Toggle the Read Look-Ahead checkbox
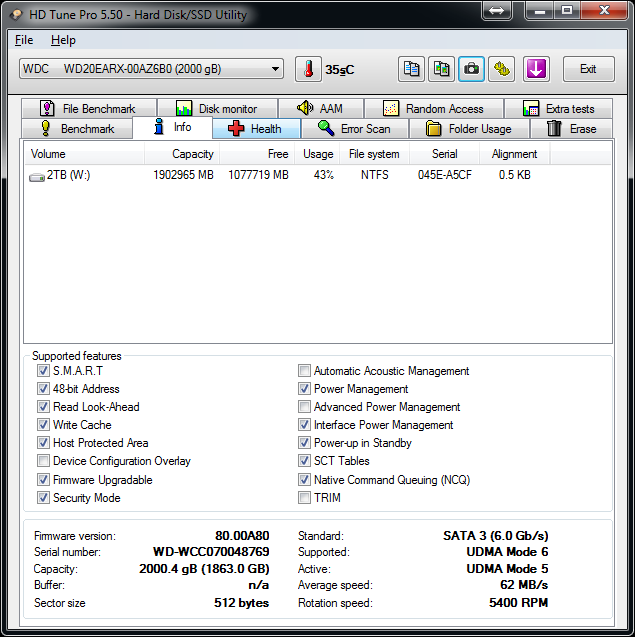Screen dimensions: 635x637 click(x=43, y=406)
